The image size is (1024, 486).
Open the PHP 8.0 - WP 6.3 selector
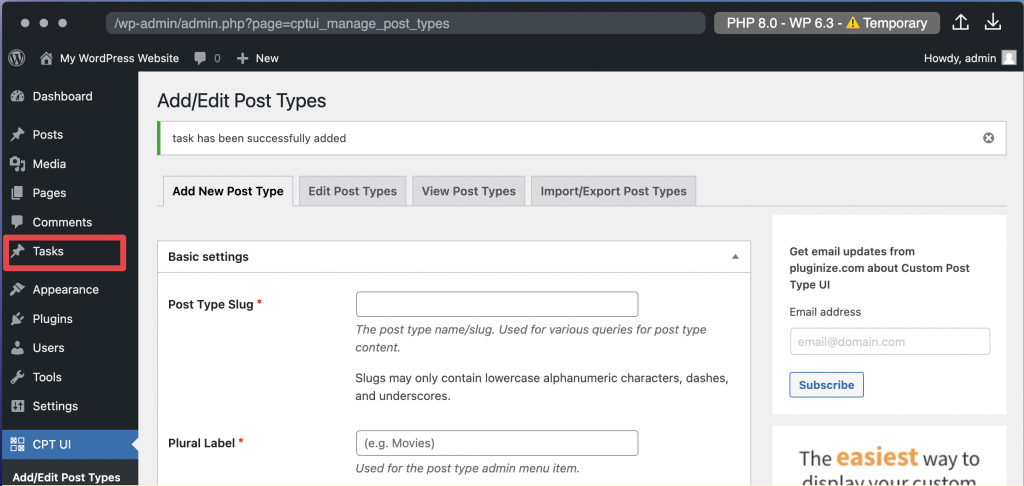(x=826, y=23)
